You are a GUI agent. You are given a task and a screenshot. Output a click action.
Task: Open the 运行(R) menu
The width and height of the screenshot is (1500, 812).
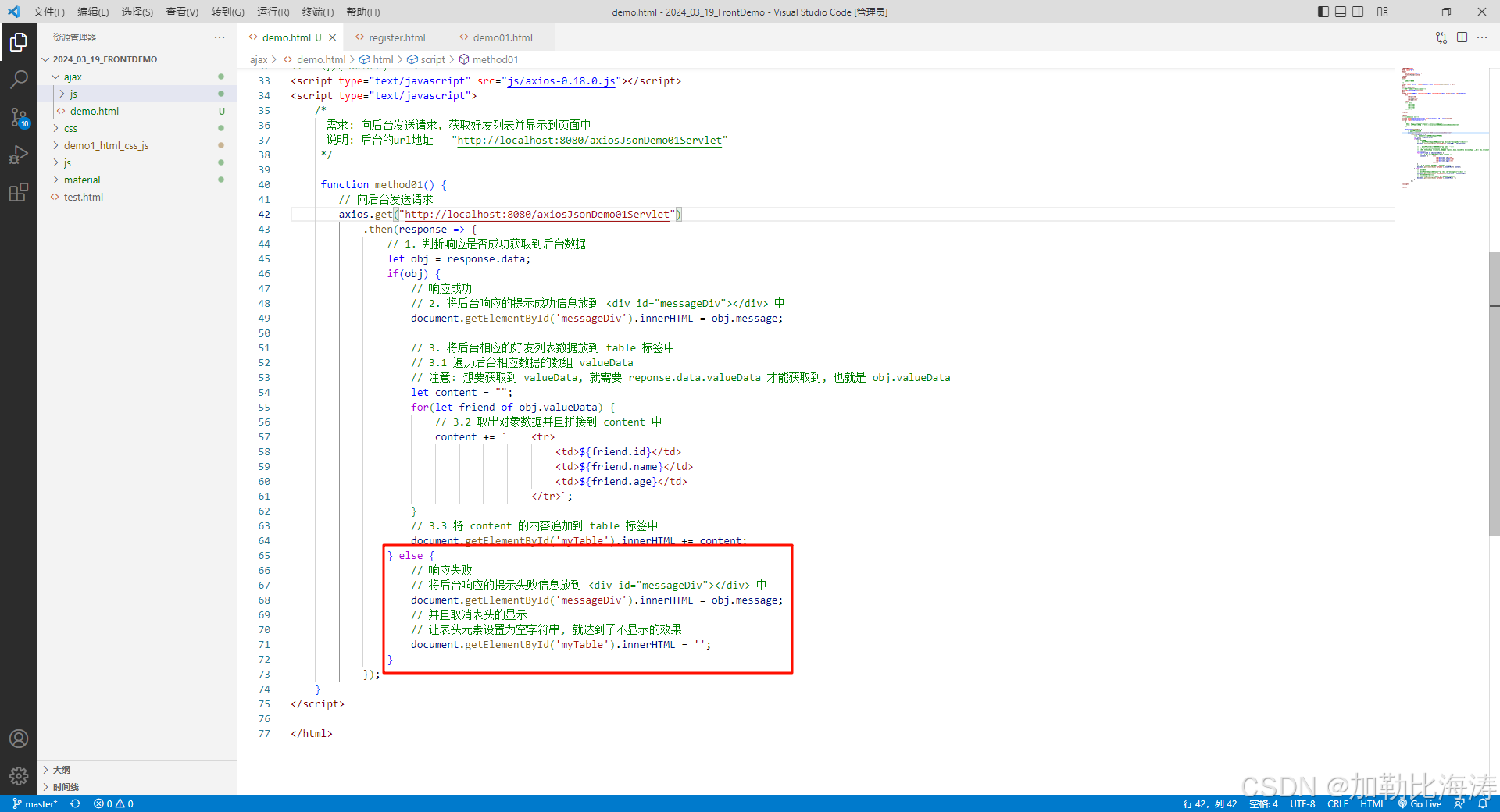point(273,12)
